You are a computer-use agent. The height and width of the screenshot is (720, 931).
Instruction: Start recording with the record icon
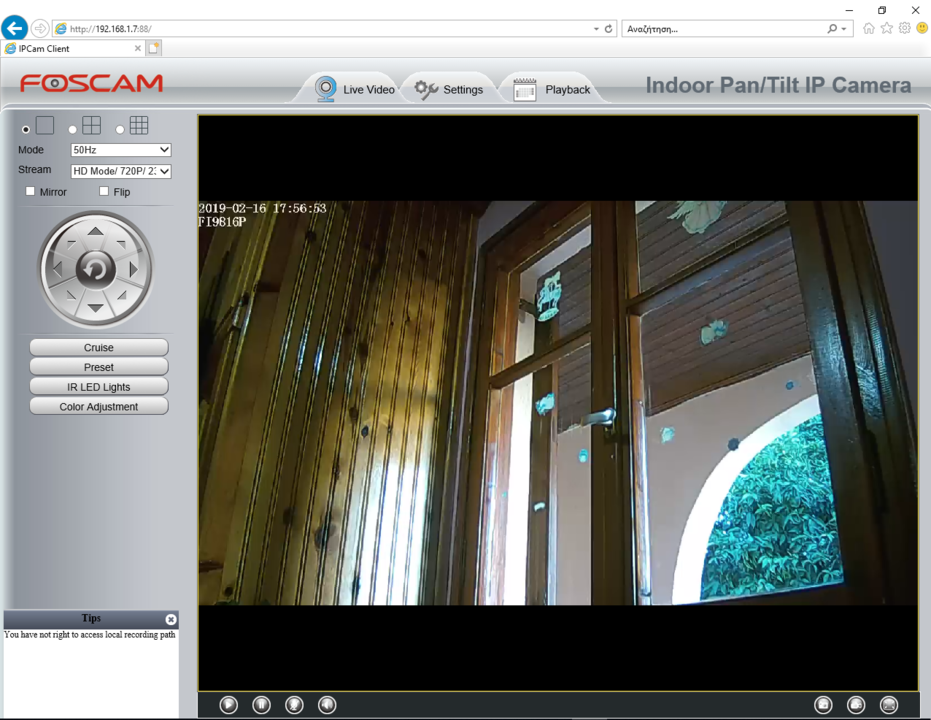[856, 705]
